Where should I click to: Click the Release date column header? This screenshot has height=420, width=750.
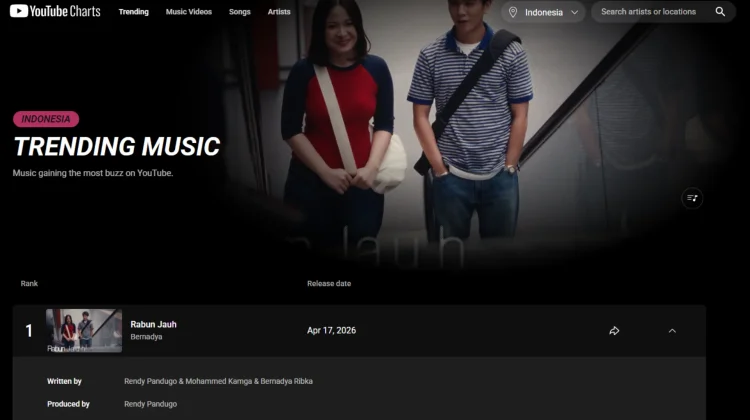coord(329,283)
